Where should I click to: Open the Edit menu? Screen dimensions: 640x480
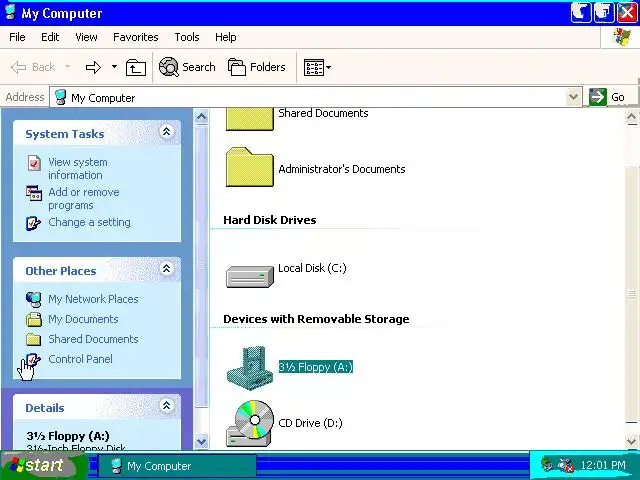coord(50,37)
